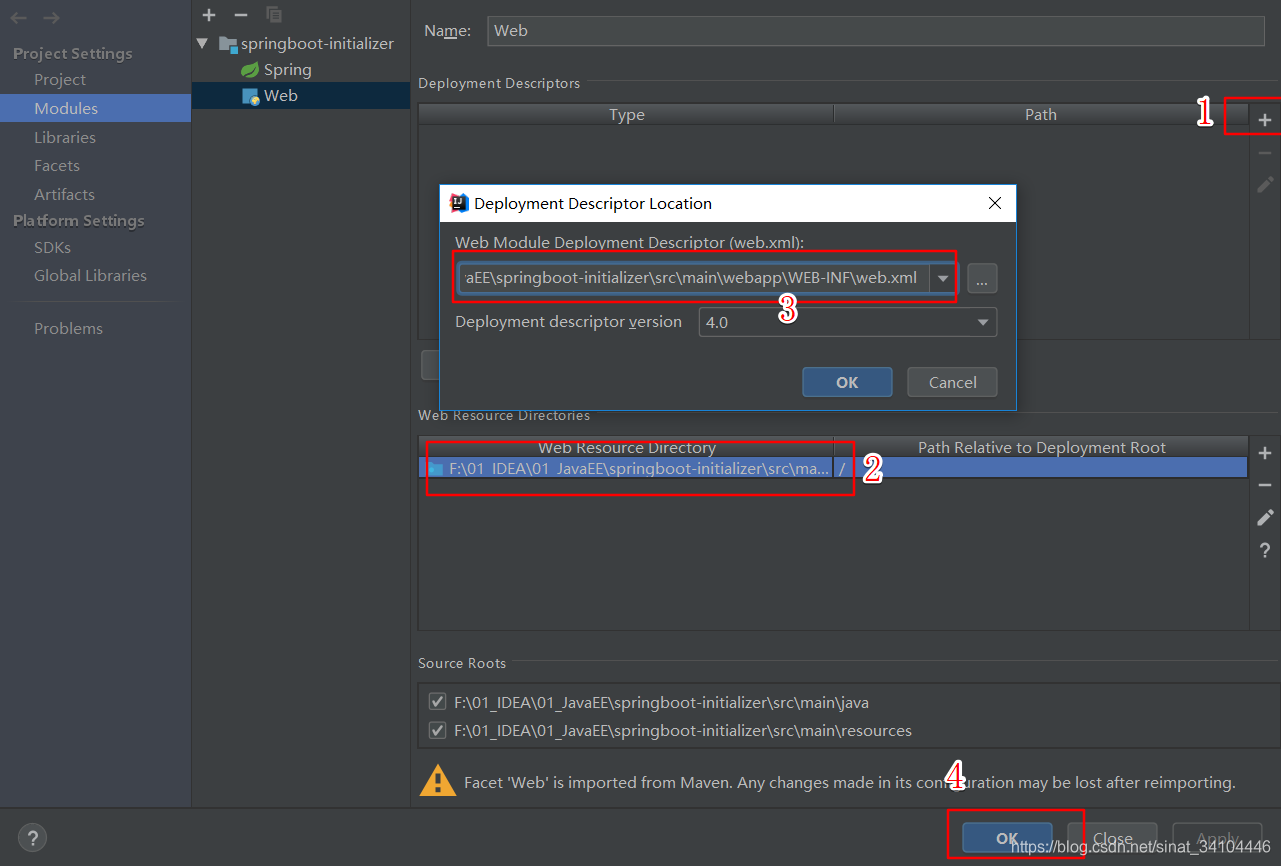
Task: Uncheck the src/main/resources source root
Action: point(437,730)
